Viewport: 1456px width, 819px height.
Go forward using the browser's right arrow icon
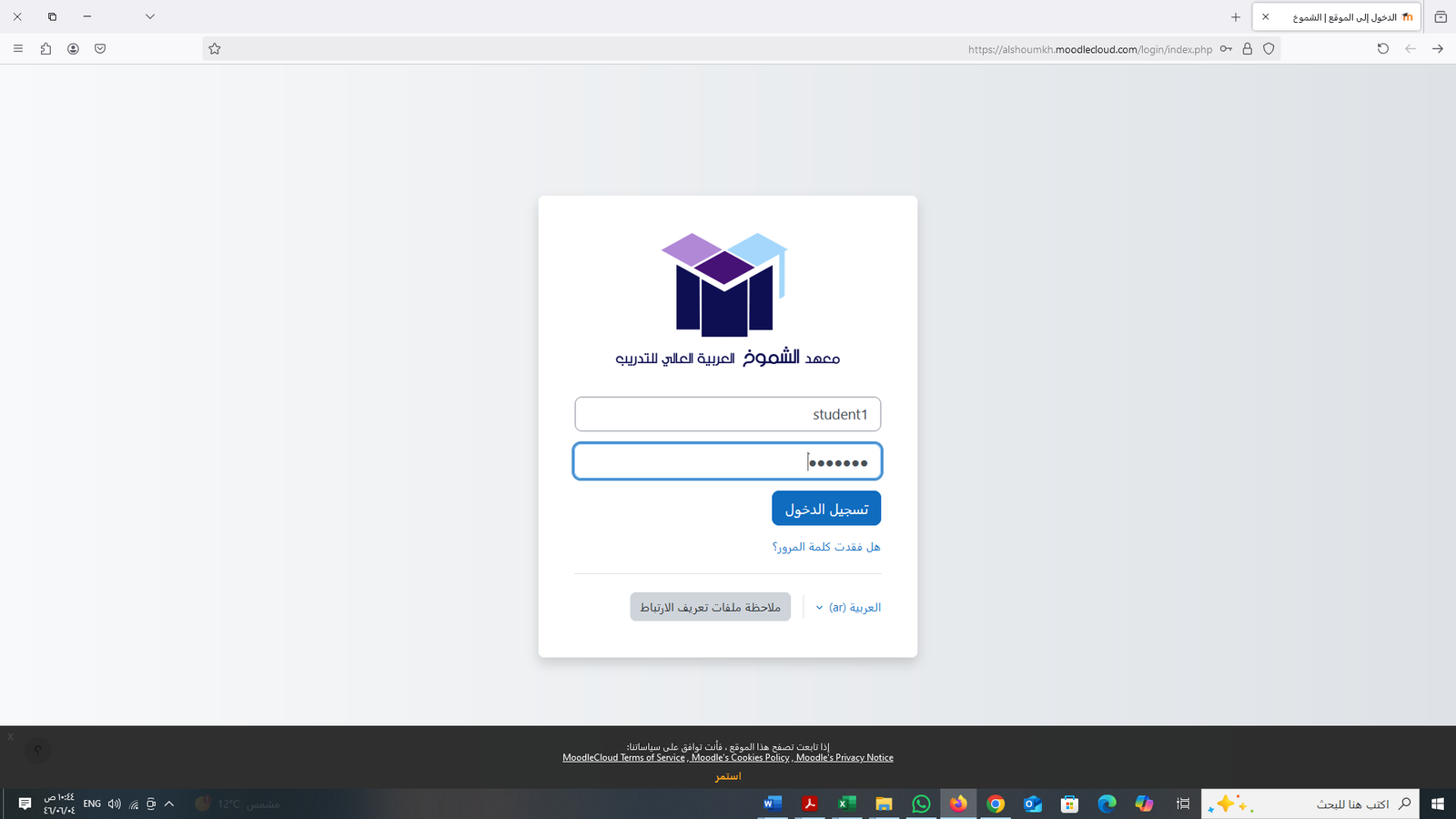click(1438, 49)
